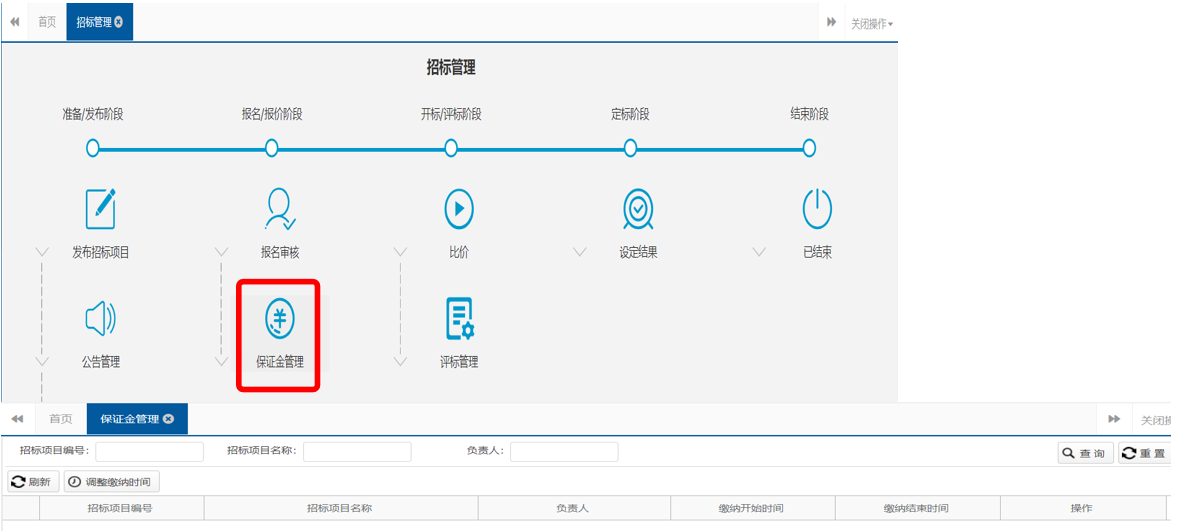Open 保证金管理 yen icon
The image size is (1181, 531).
point(279,319)
